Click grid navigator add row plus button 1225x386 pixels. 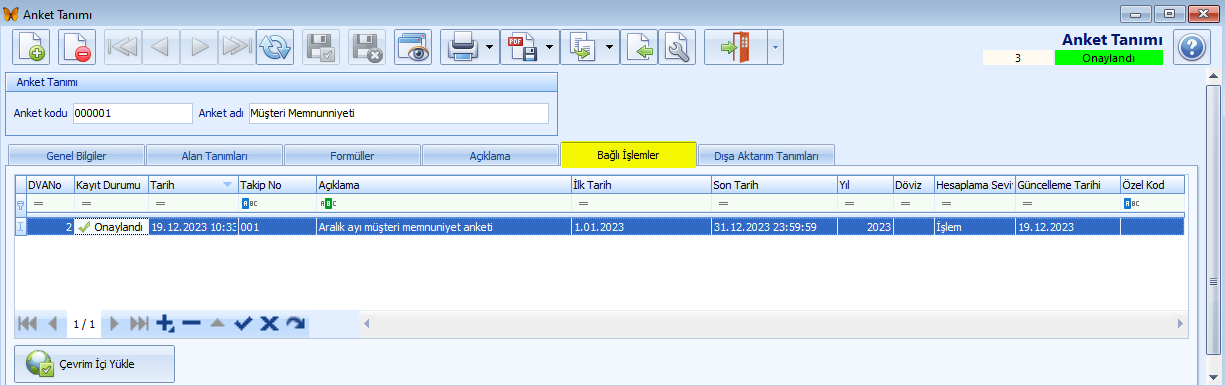pos(165,323)
